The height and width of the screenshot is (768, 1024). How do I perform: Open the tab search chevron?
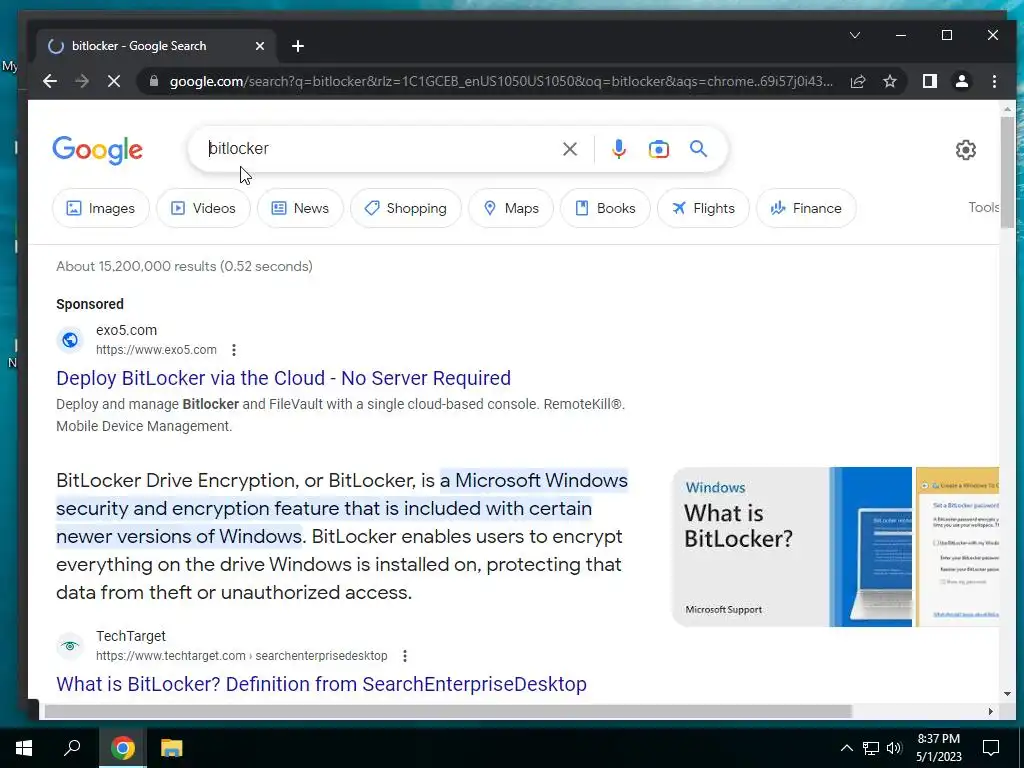click(x=855, y=35)
